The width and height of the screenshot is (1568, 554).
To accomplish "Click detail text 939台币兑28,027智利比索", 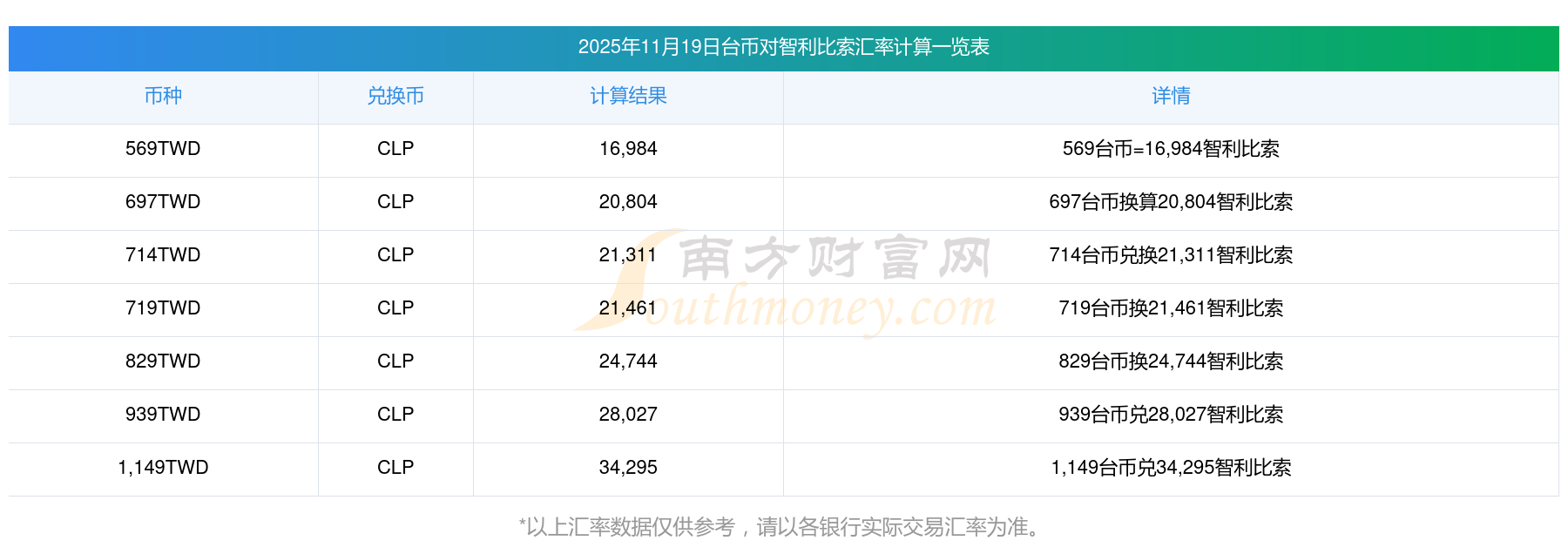I will (x=1171, y=415).
